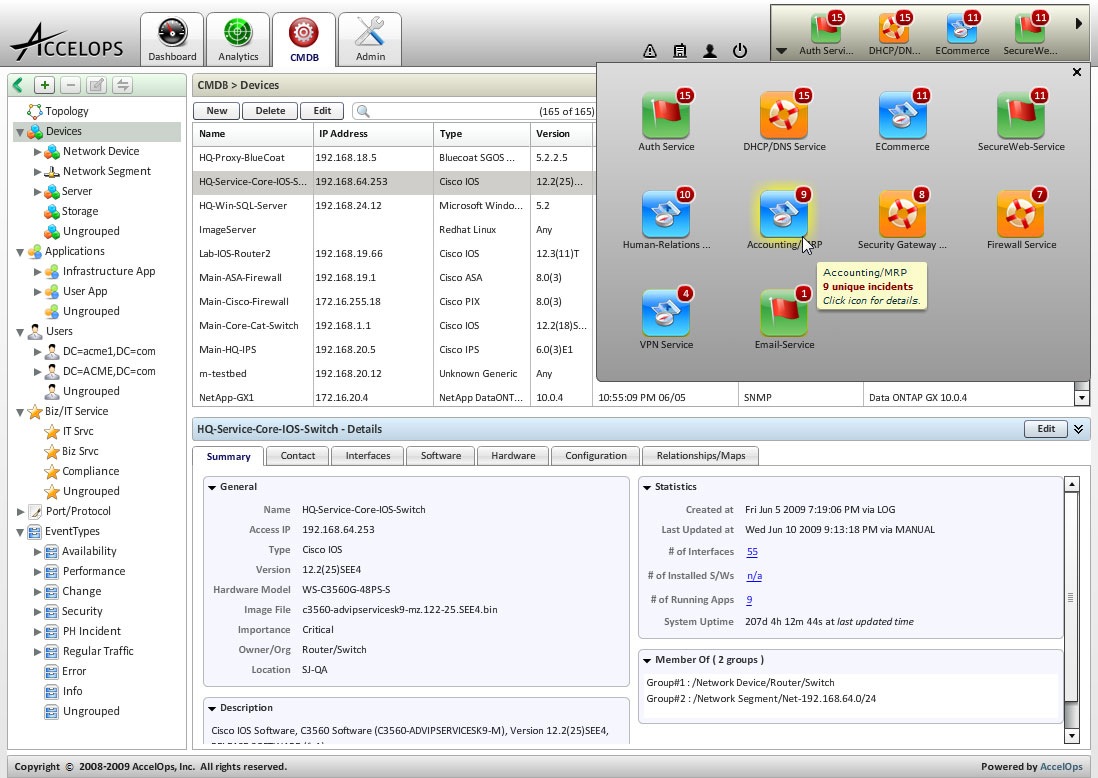This screenshot has height=778, width=1098.
Task: Open the Analytics radar icon
Action: click(238, 34)
